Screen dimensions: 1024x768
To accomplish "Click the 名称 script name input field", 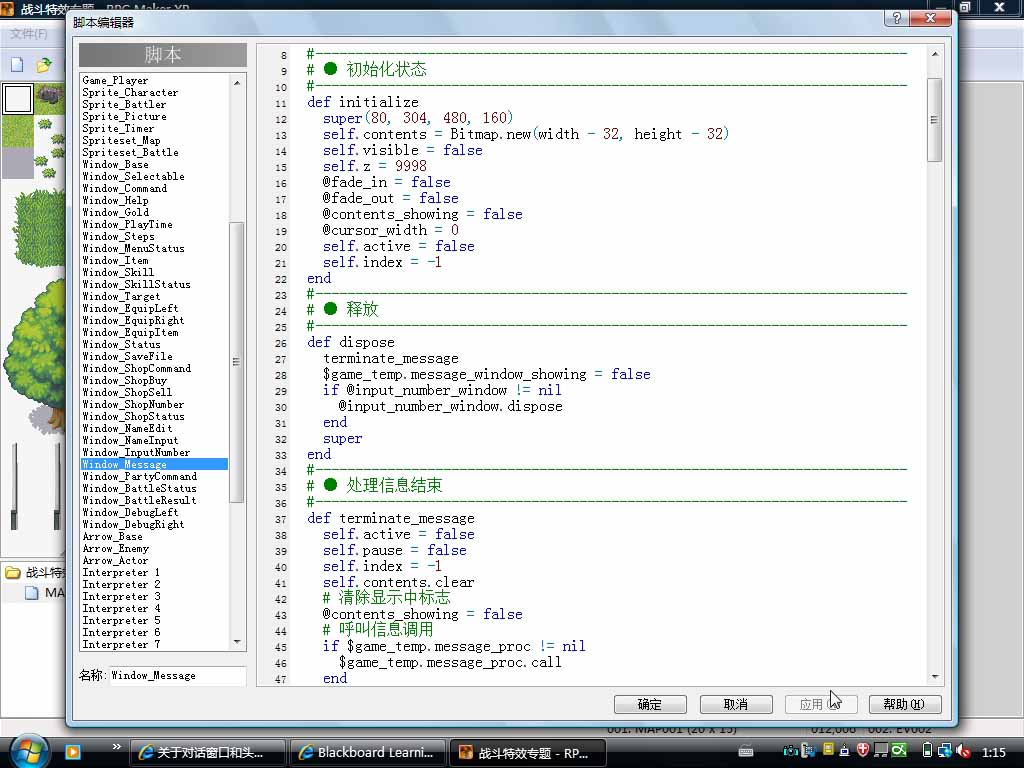I will coord(178,675).
